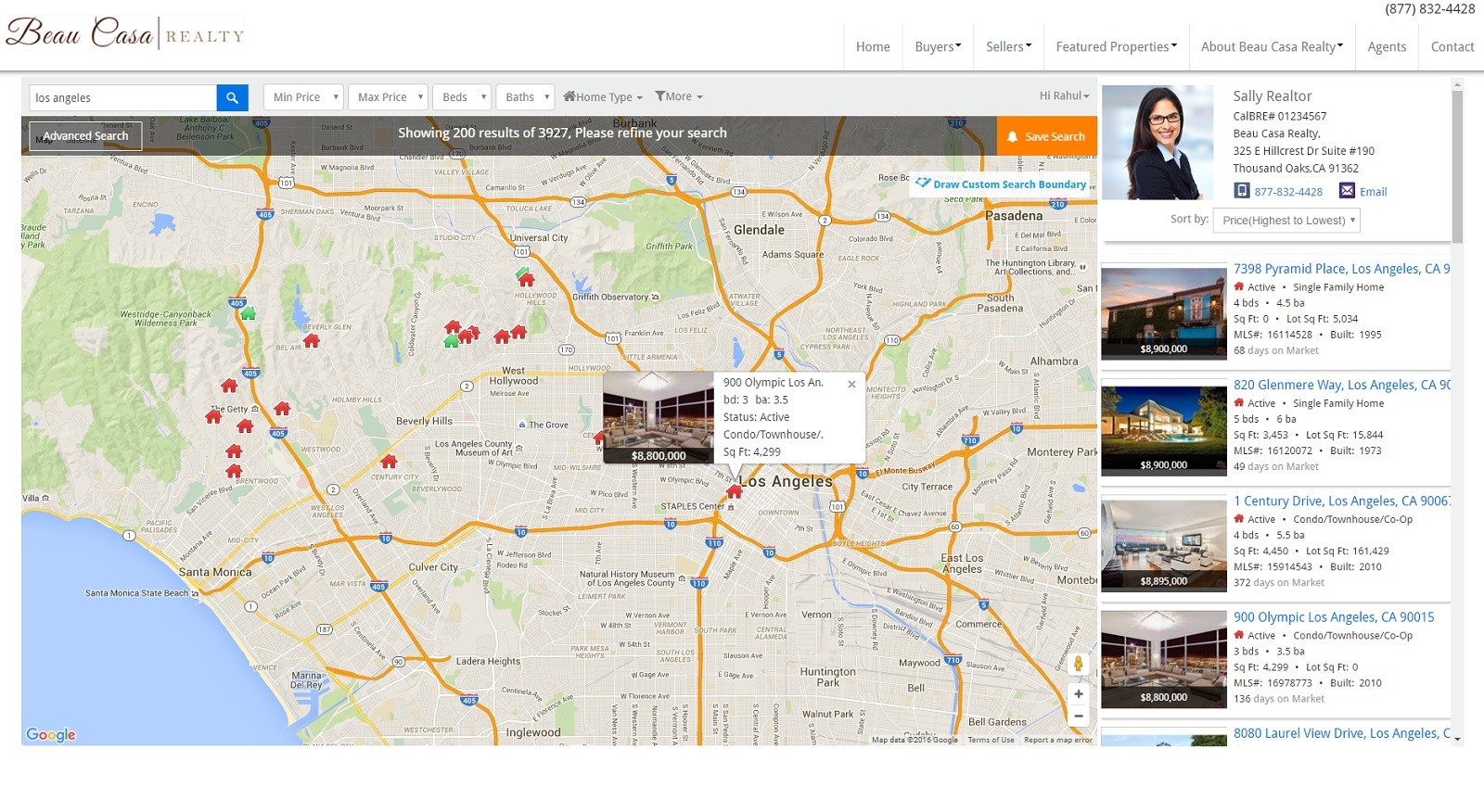The image size is (1484, 812).
Task: Click the $8,900,000 Pyramid Place thumbnail
Action: 1164,313
